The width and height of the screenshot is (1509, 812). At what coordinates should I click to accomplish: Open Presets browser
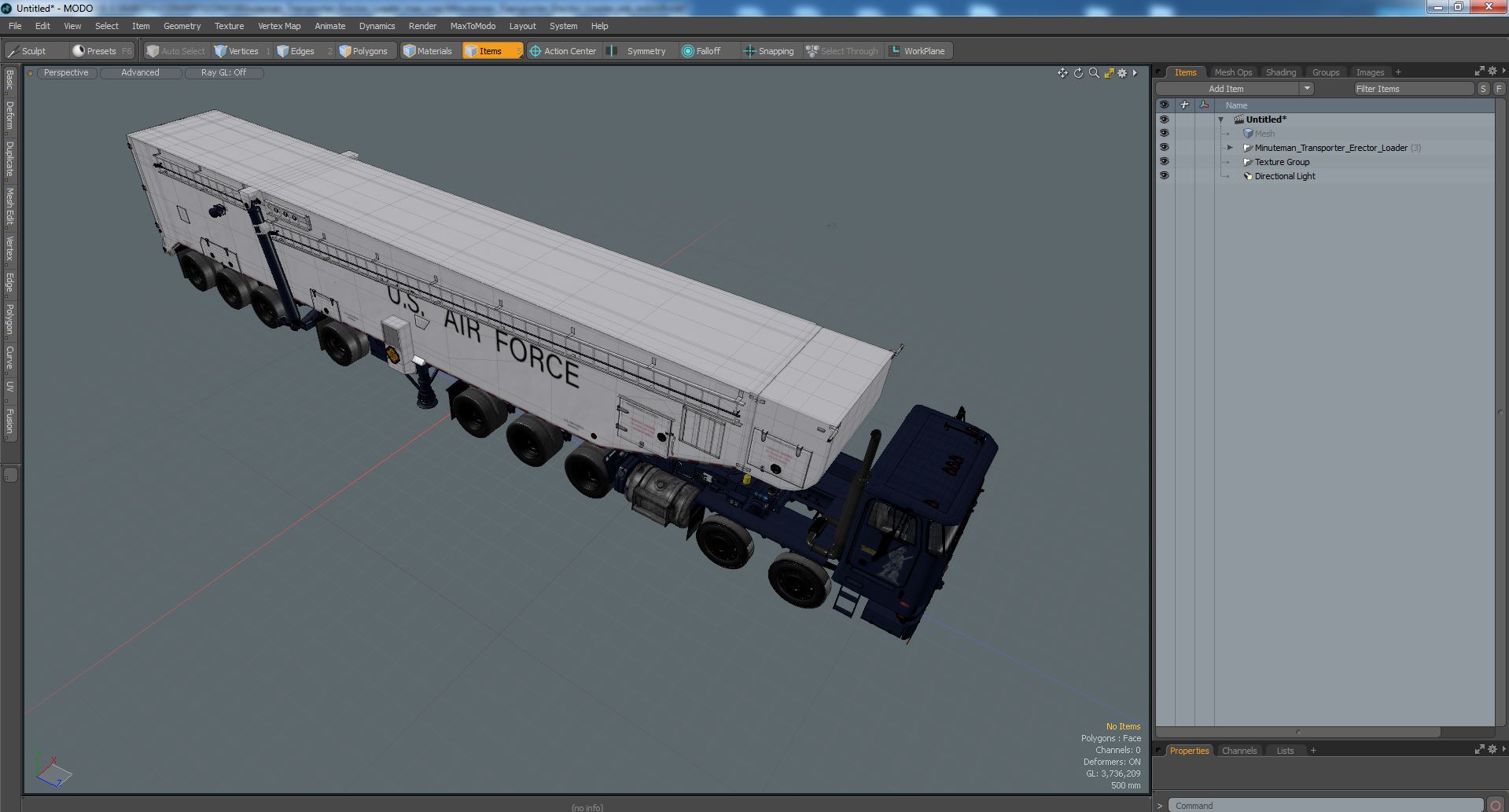pos(101,51)
